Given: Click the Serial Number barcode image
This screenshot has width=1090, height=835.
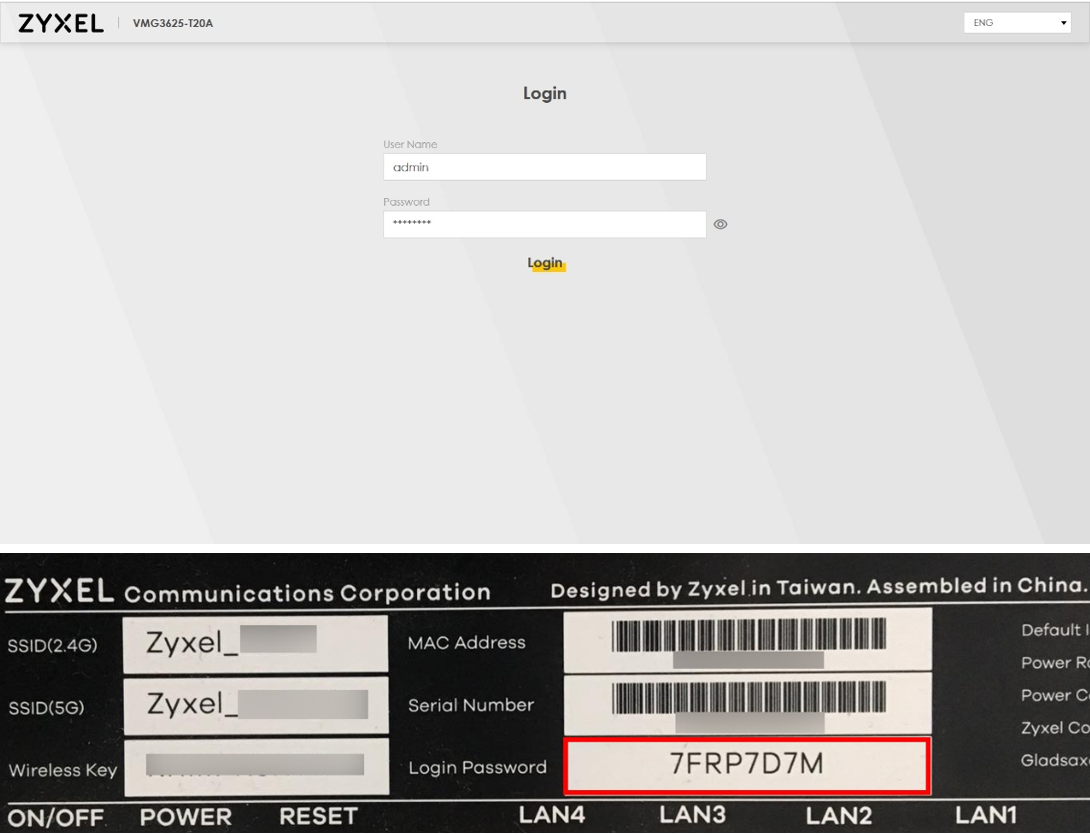Looking at the screenshot, I should pyautogui.click(x=749, y=697).
